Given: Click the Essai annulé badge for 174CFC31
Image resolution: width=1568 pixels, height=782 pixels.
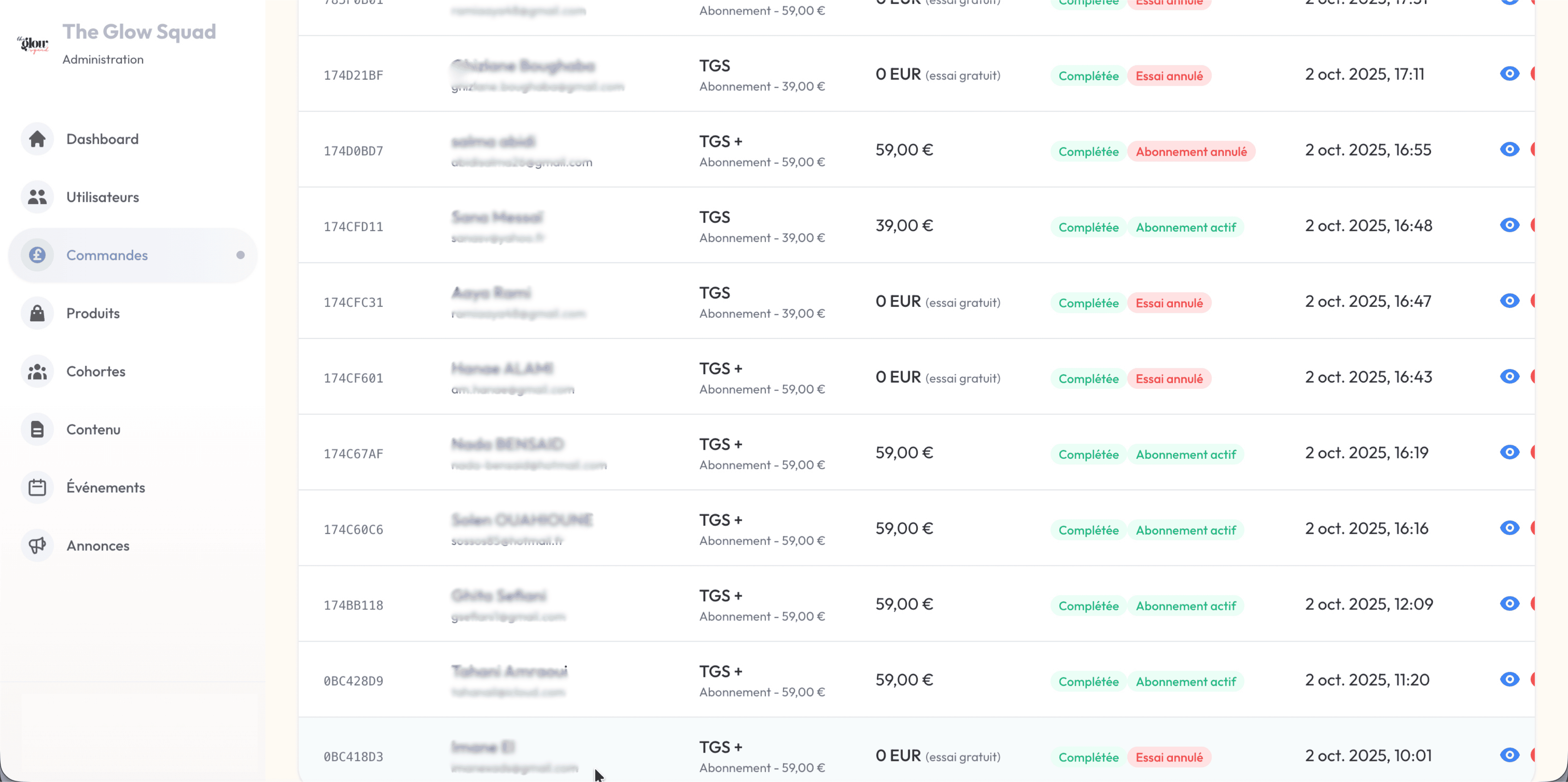Looking at the screenshot, I should [1169, 302].
